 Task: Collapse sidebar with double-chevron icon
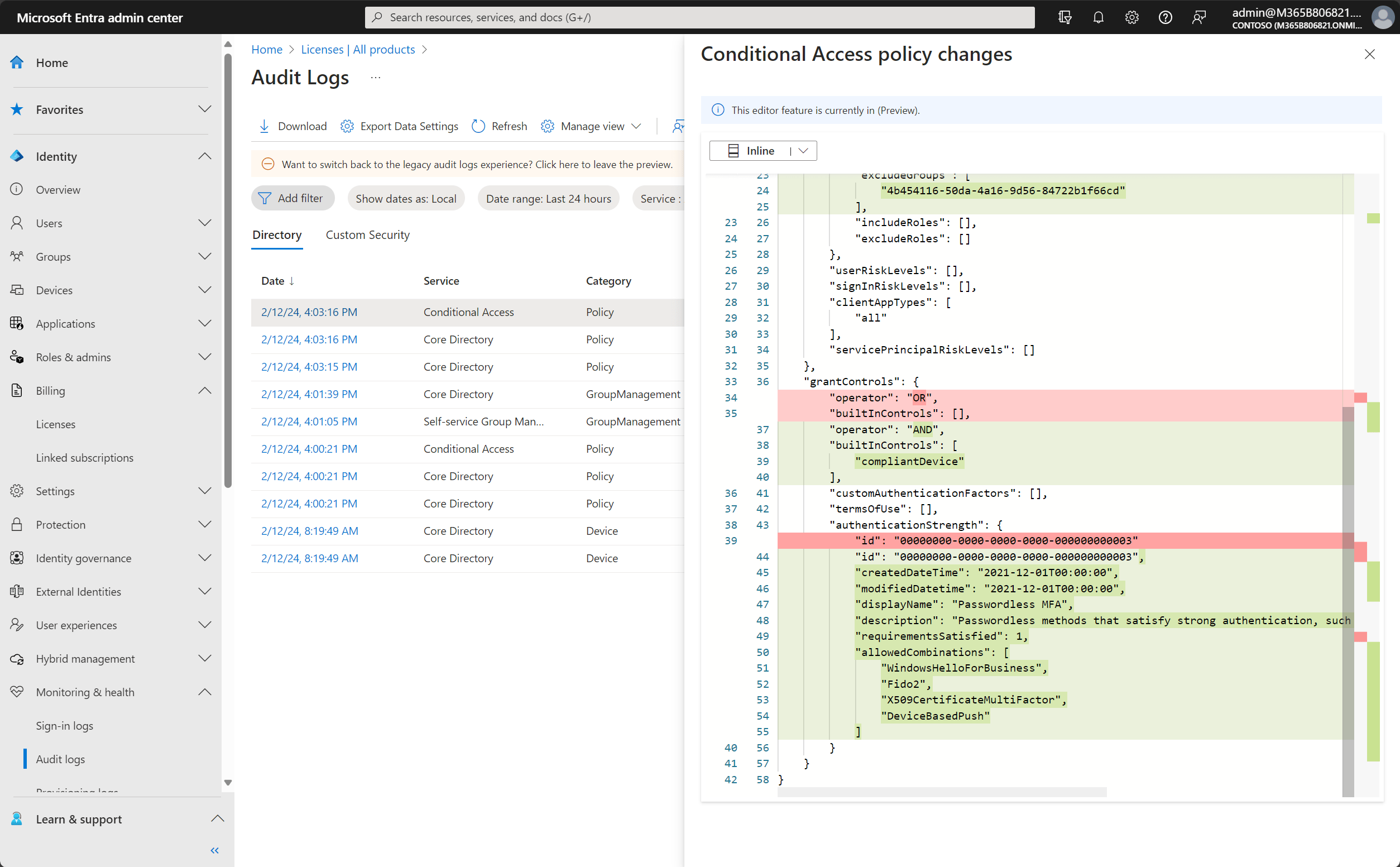(x=214, y=850)
